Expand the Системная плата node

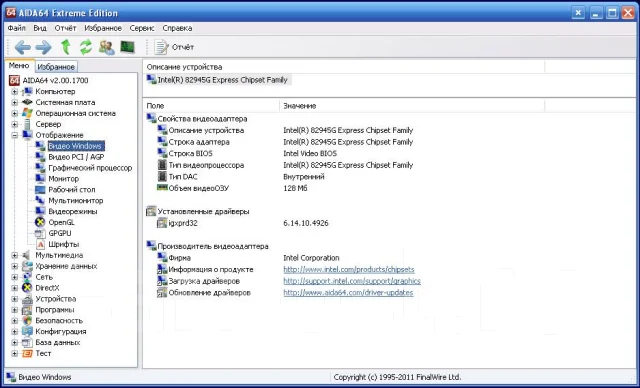(15, 102)
